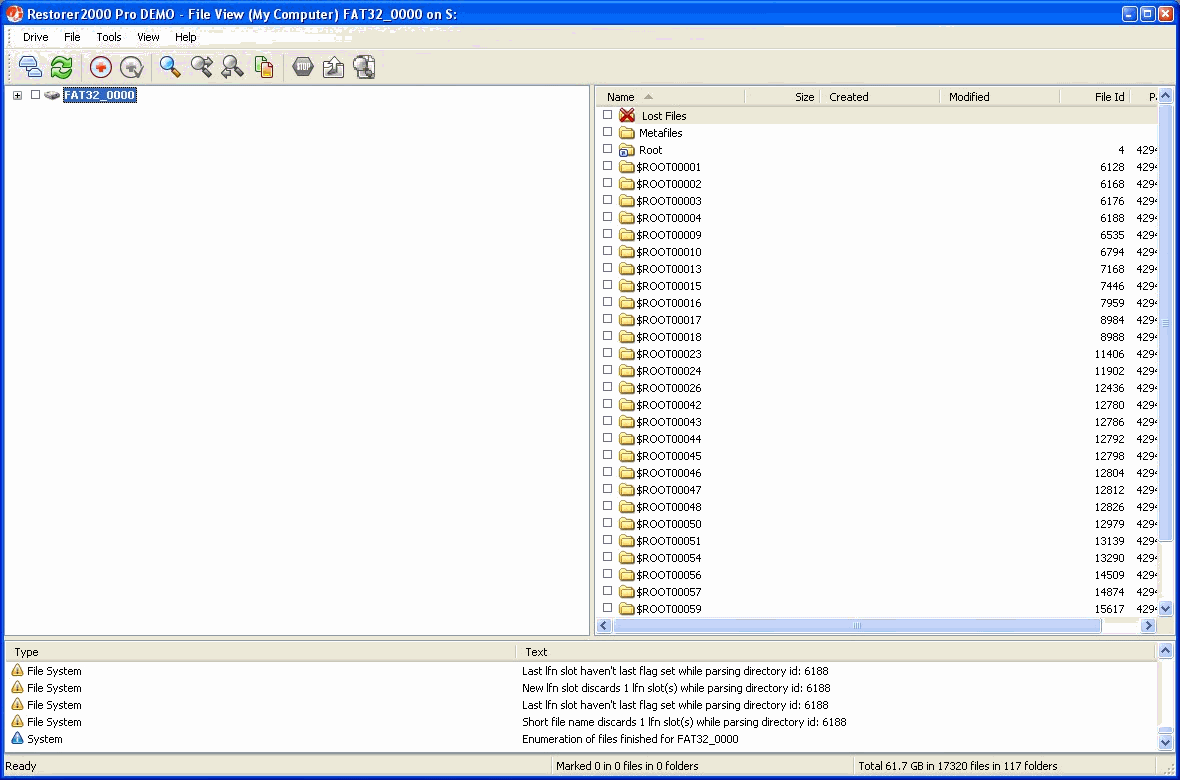Open the File Mask documents icon
Viewport: 1180px width, 780px height.
263,67
